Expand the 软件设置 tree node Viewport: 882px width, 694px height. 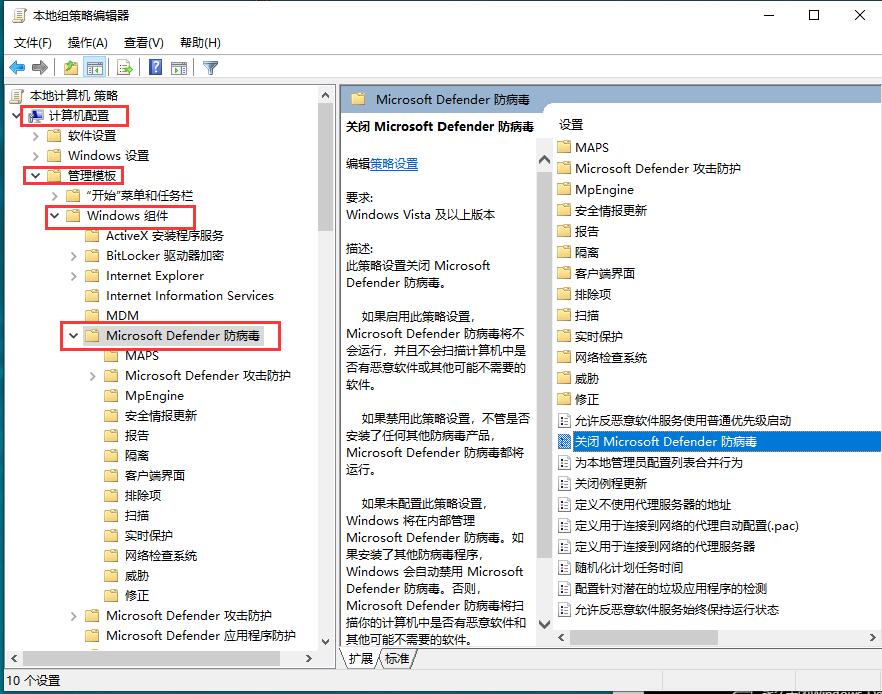click(x=36, y=136)
